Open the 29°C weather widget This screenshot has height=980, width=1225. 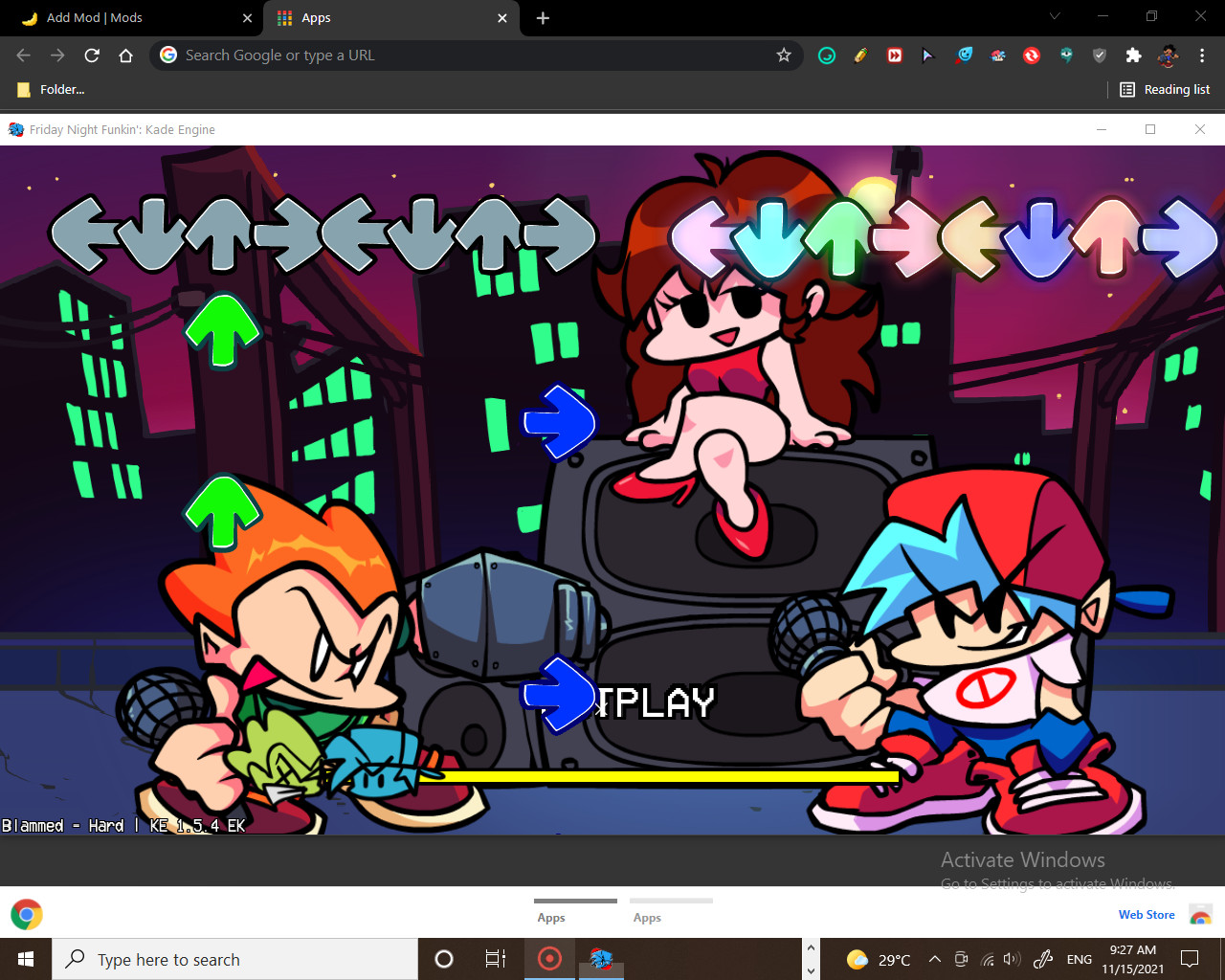(879, 959)
